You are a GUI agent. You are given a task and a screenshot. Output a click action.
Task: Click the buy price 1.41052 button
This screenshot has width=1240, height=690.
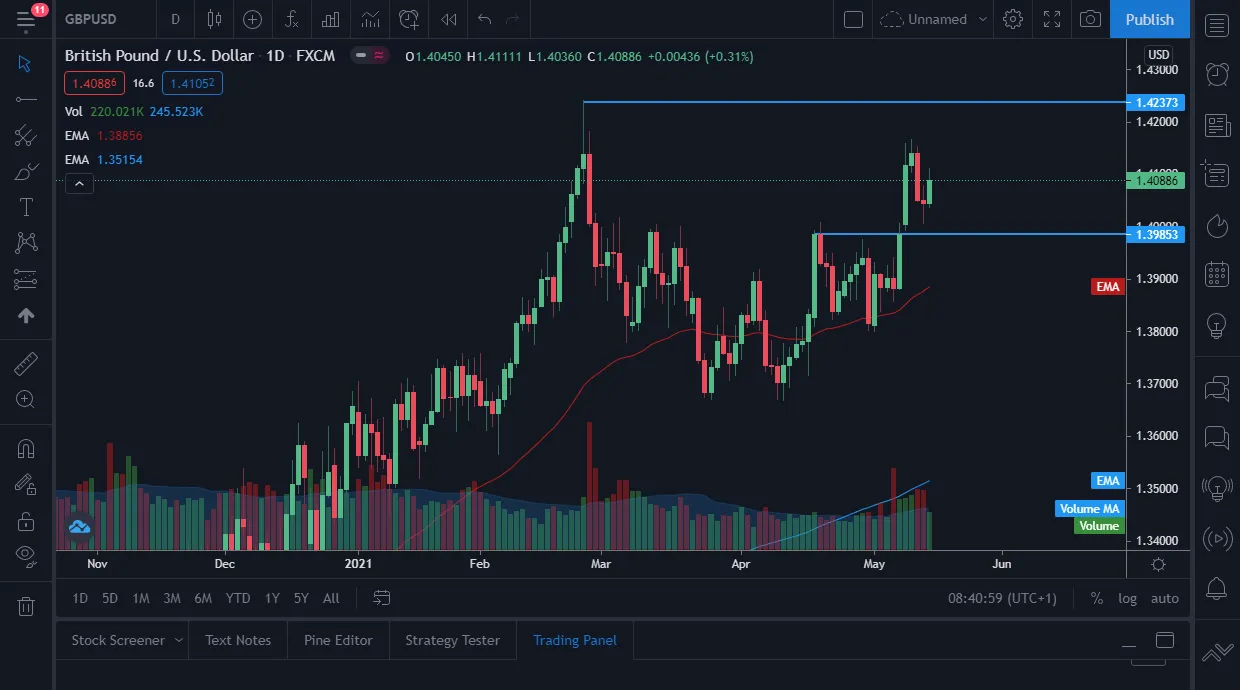[192, 83]
